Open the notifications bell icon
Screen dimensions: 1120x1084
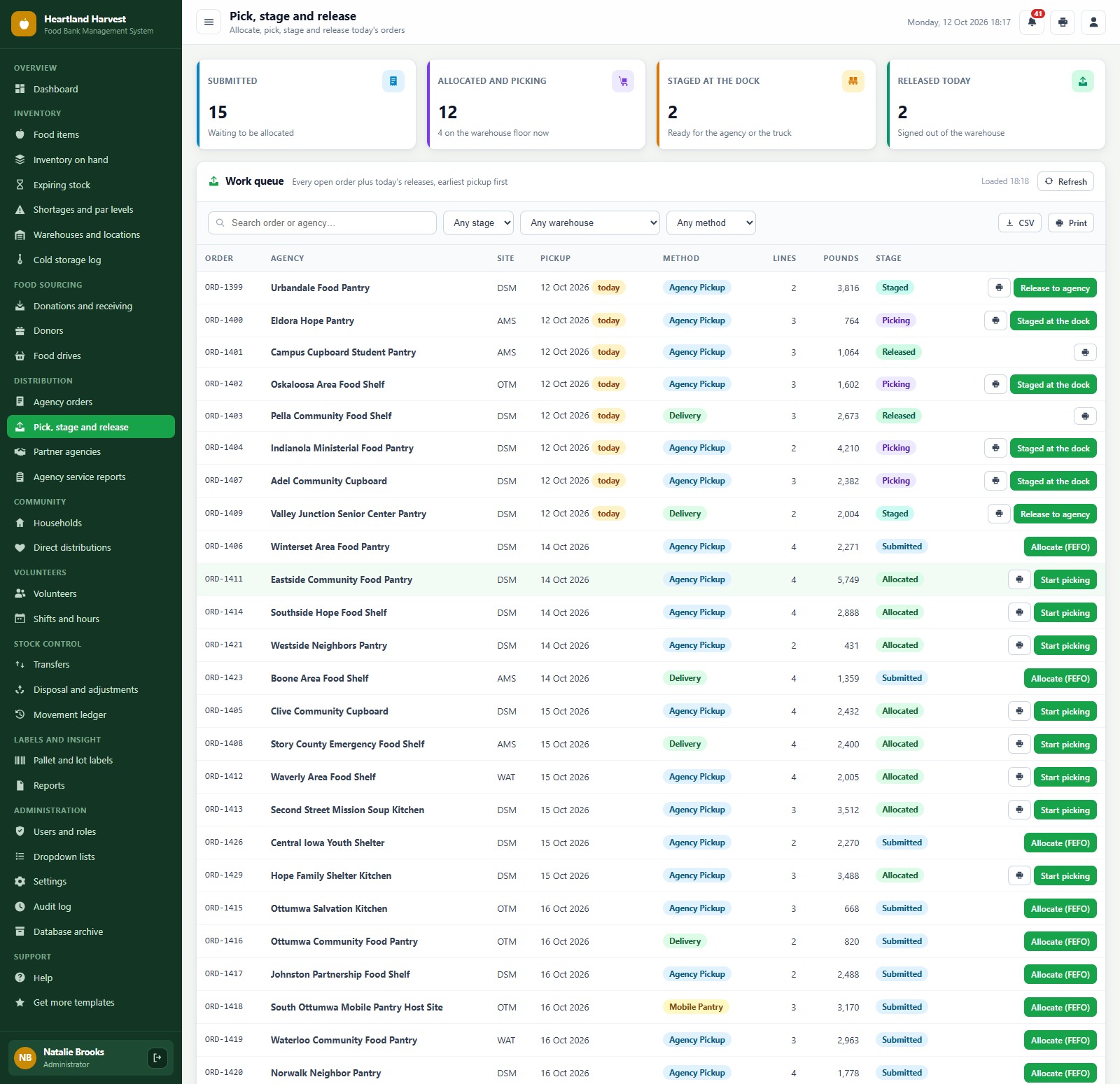tap(1032, 22)
